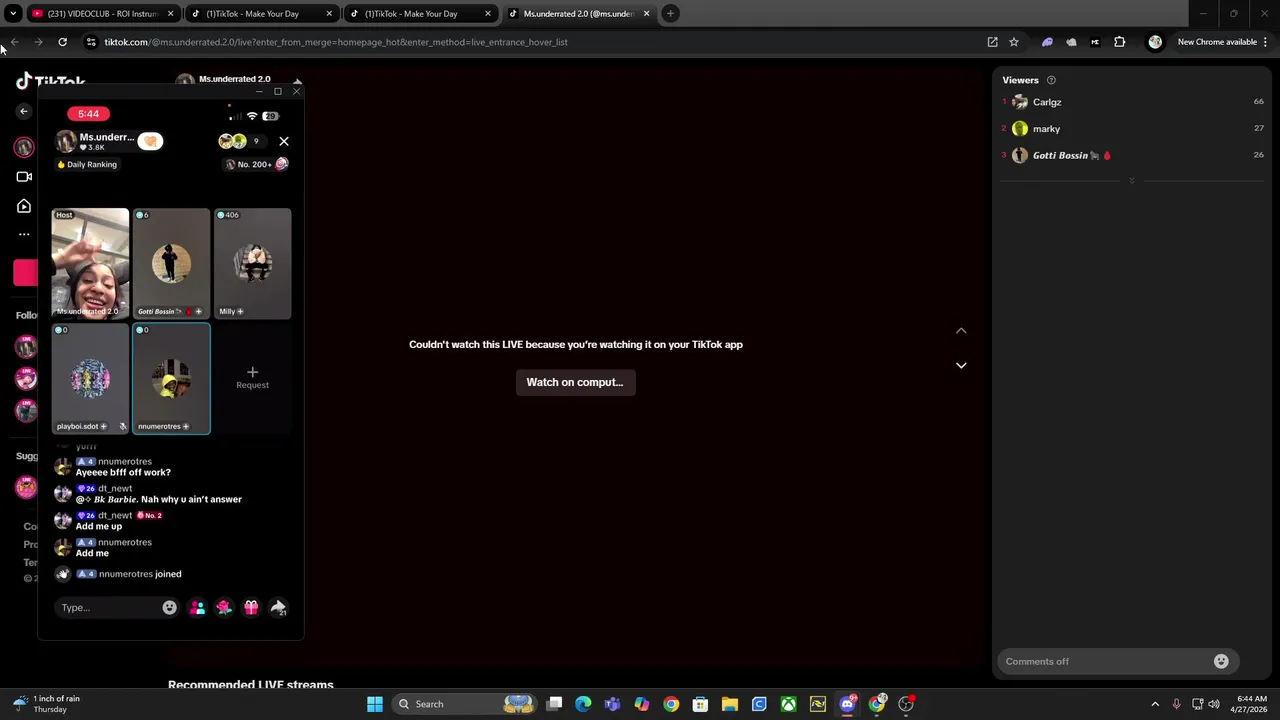Open Chrome three-dot menu

point(1265,42)
